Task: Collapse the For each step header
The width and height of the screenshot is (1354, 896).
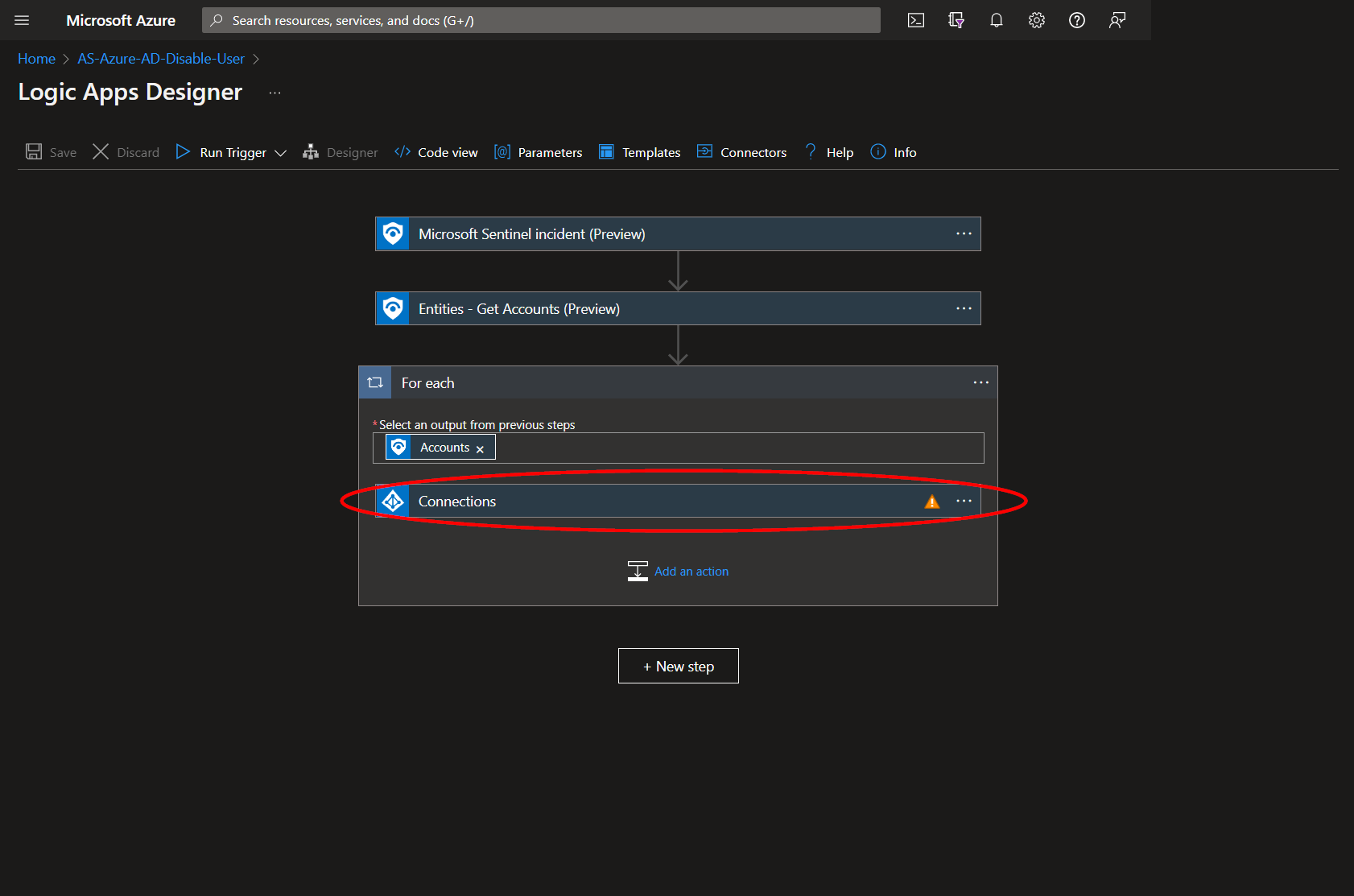Action: [678, 382]
